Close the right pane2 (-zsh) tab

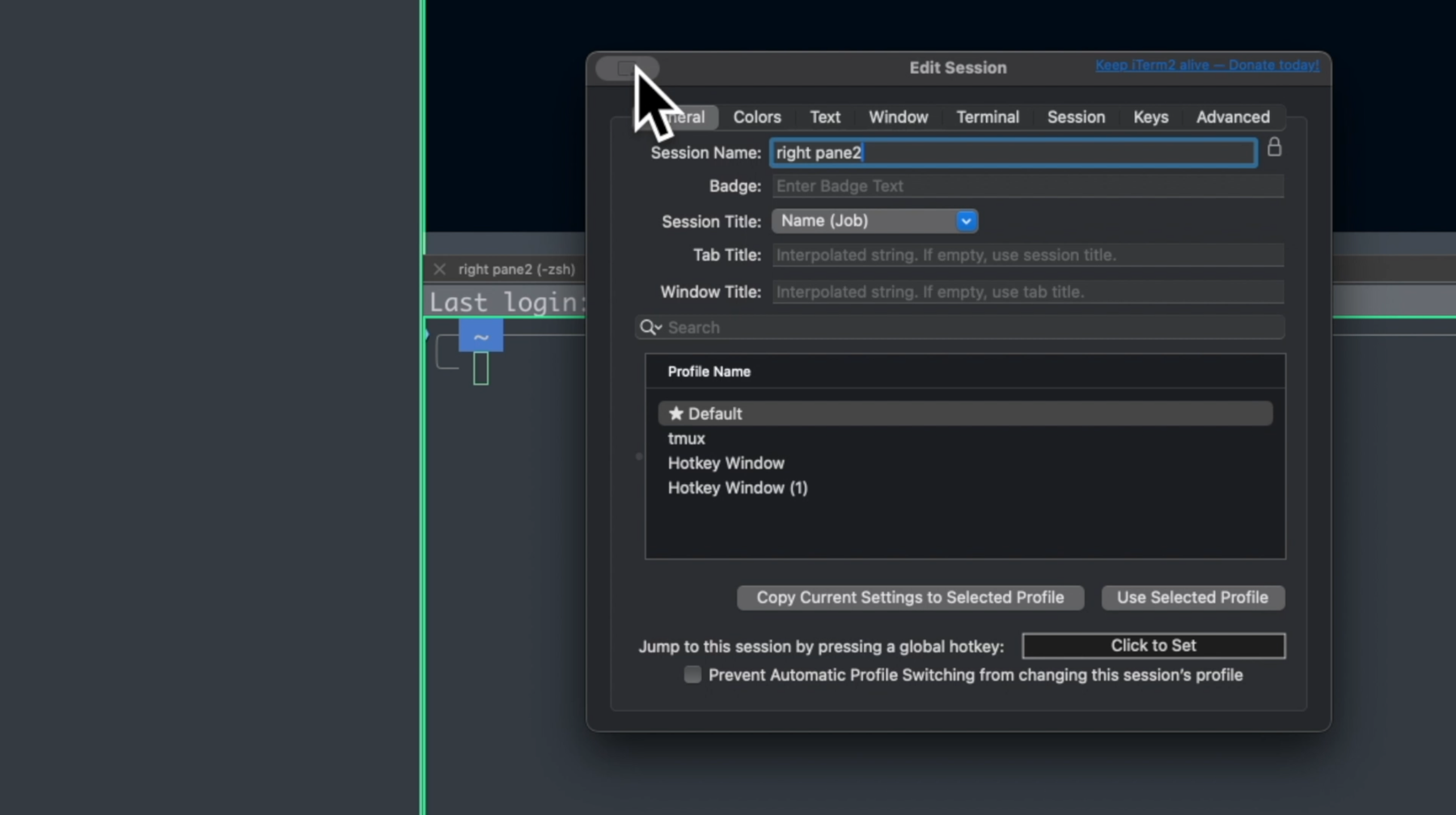point(439,269)
